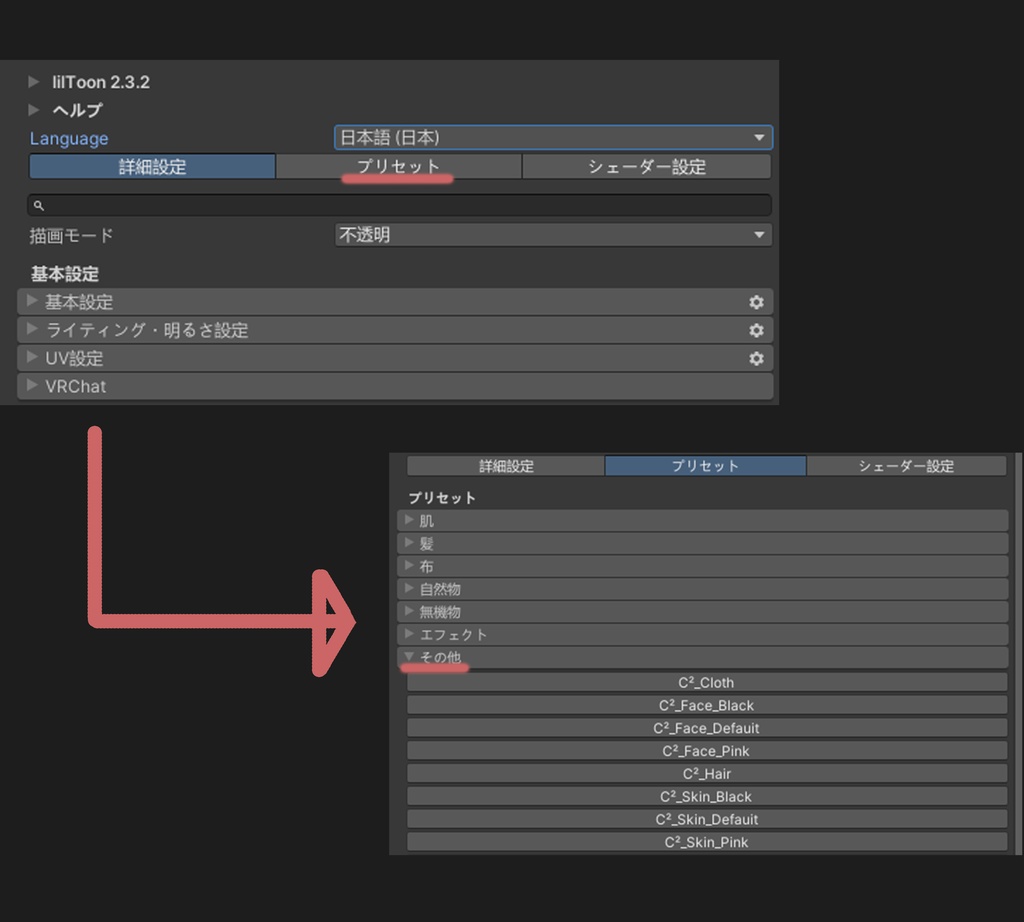The height and width of the screenshot is (922, 1024).
Task: Expand the 基本設定 foldout row
Action: [x=395, y=302]
